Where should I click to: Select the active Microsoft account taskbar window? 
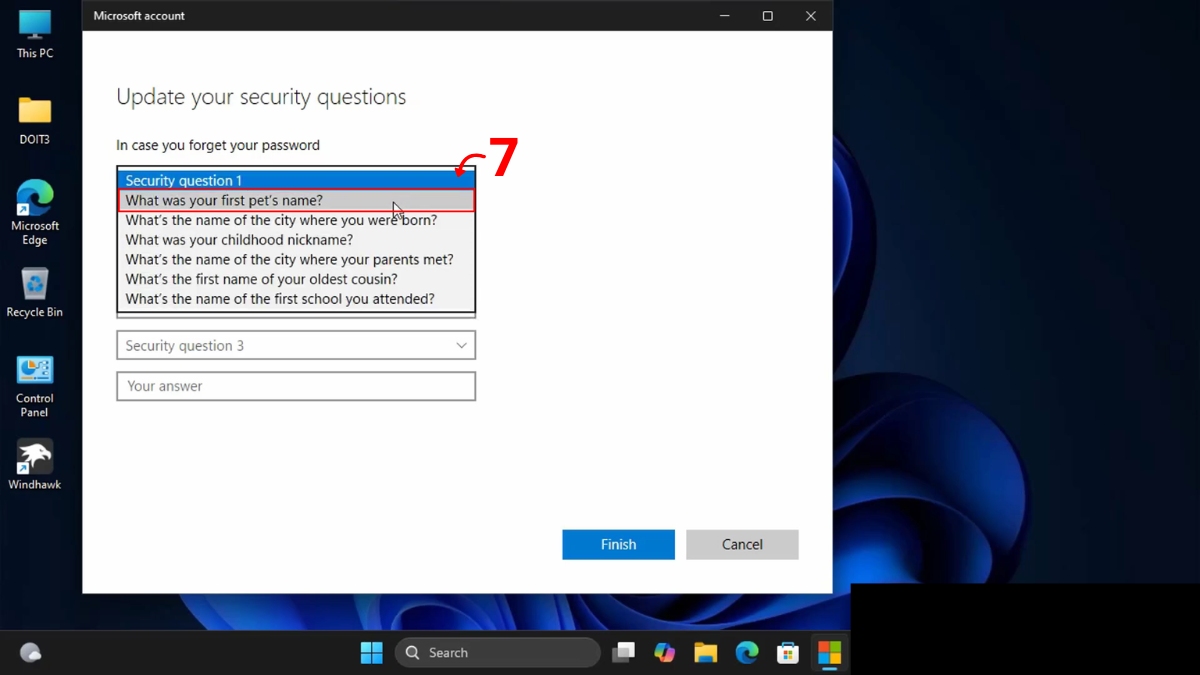click(x=830, y=652)
